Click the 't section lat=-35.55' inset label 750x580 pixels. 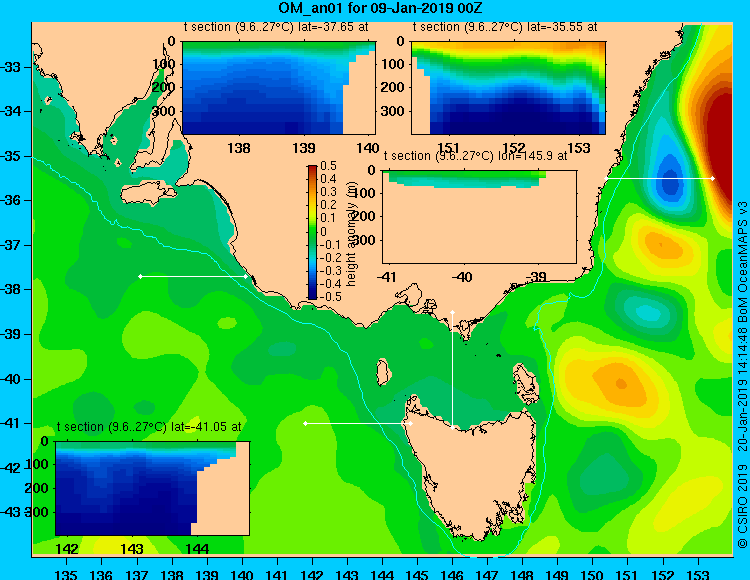505,27
